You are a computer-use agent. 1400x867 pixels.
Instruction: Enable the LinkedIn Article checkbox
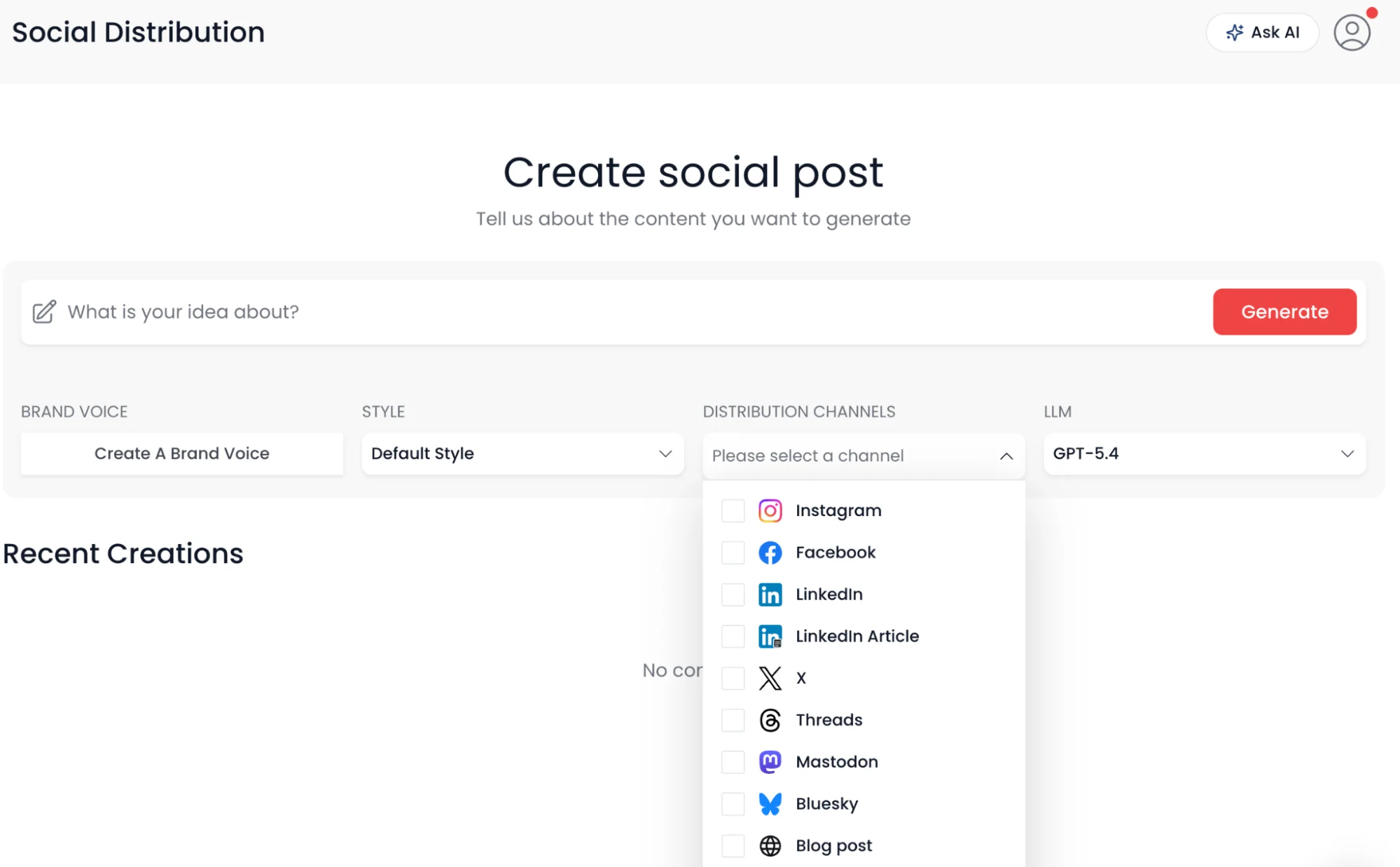(733, 637)
